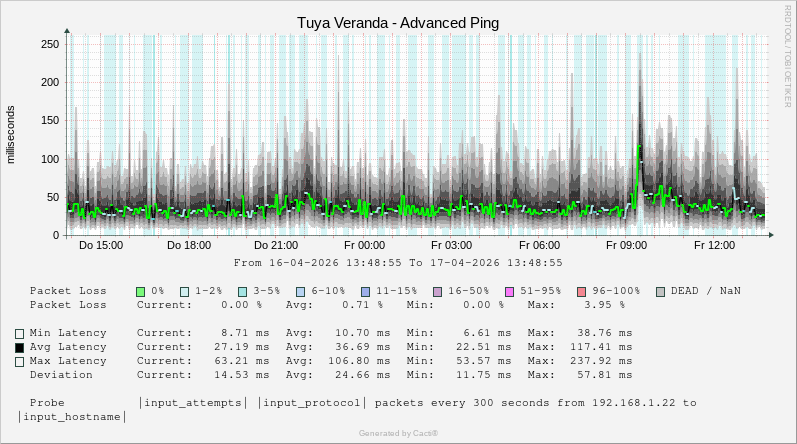This screenshot has width=797, height=444.
Task: Click the 1-2% packet loss legend swatch
Action: click(x=185, y=291)
